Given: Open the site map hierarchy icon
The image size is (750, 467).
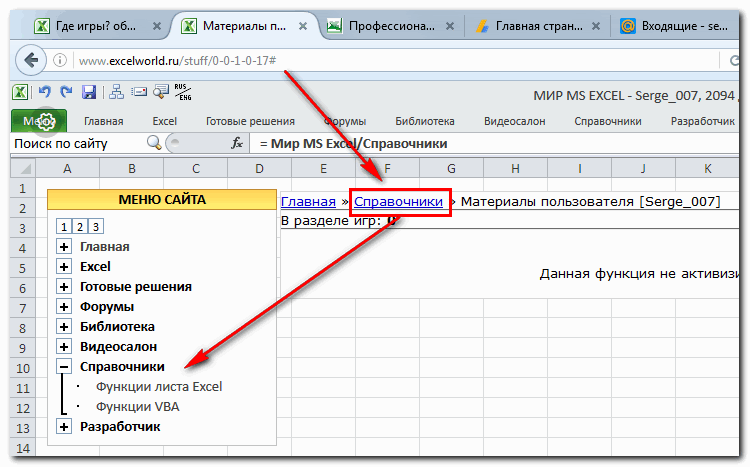Looking at the screenshot, I should point(116,91).
